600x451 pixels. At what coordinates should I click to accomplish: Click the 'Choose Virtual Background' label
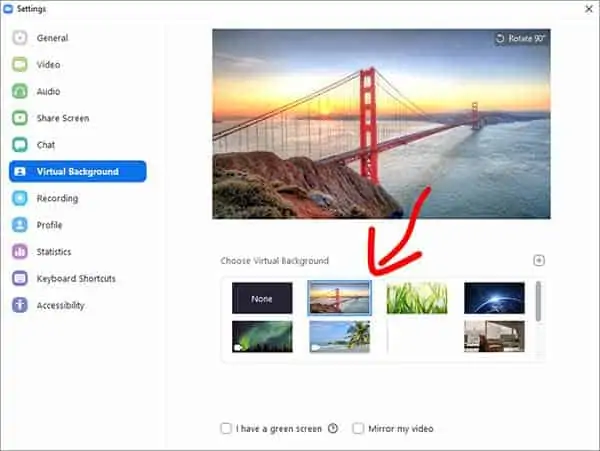pos(274,261)
